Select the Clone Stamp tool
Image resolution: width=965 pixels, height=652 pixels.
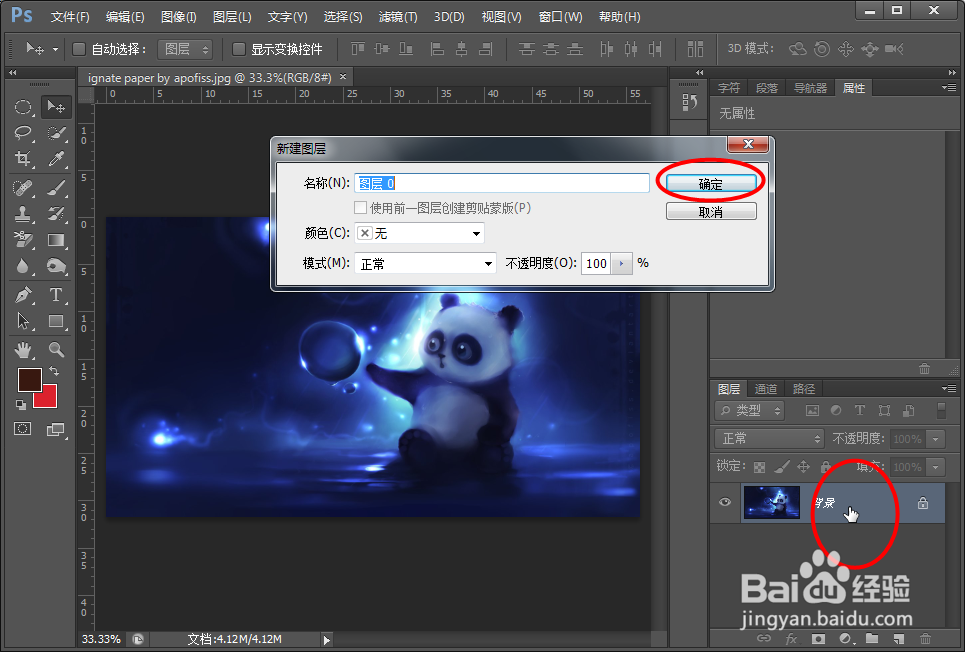click(23, 214)
